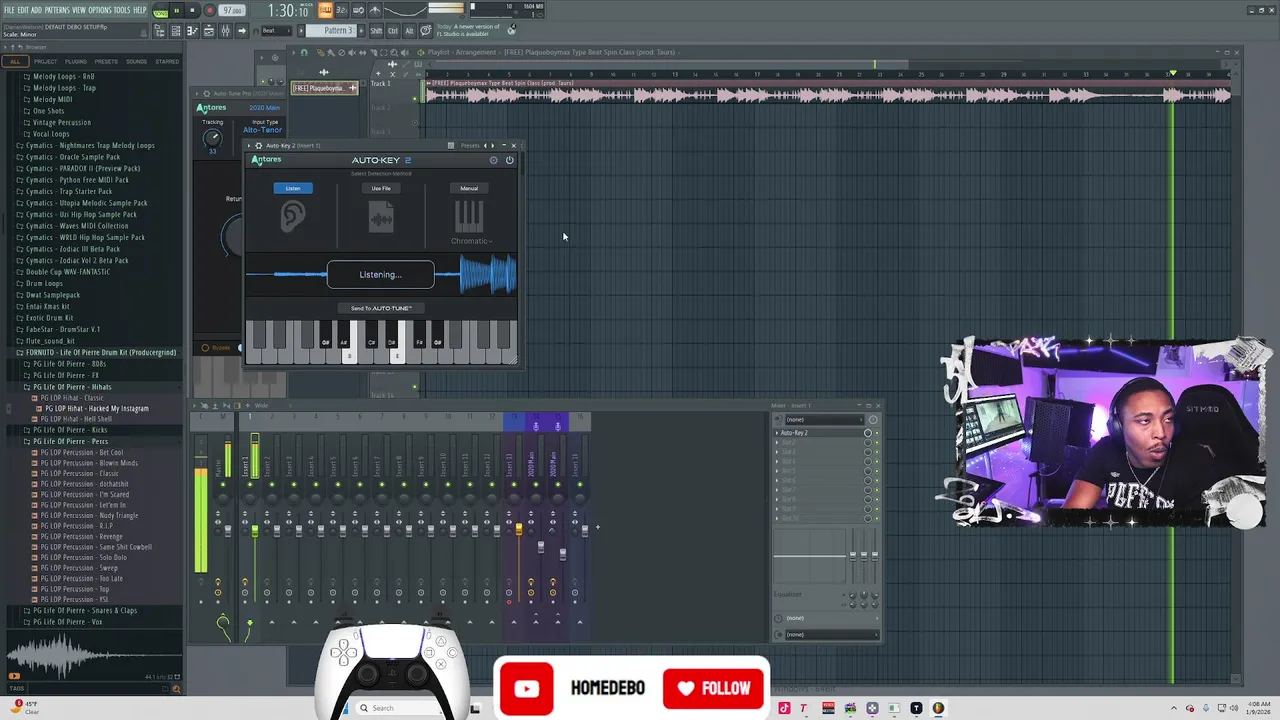Expand PG Life Of Pierre - Snares & Claps

[80, 610]
